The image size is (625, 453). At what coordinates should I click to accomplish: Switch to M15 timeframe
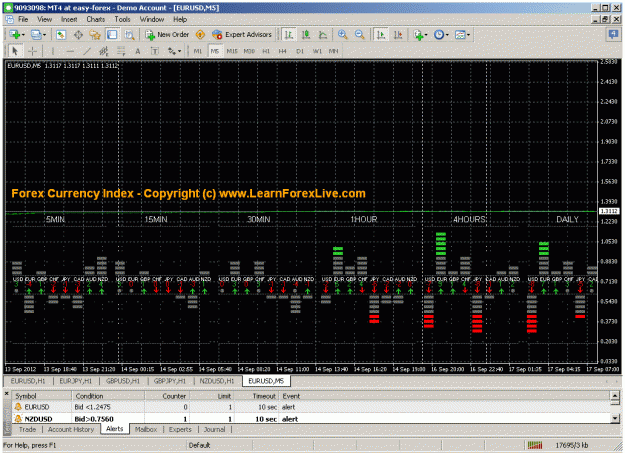coord(232,51)
